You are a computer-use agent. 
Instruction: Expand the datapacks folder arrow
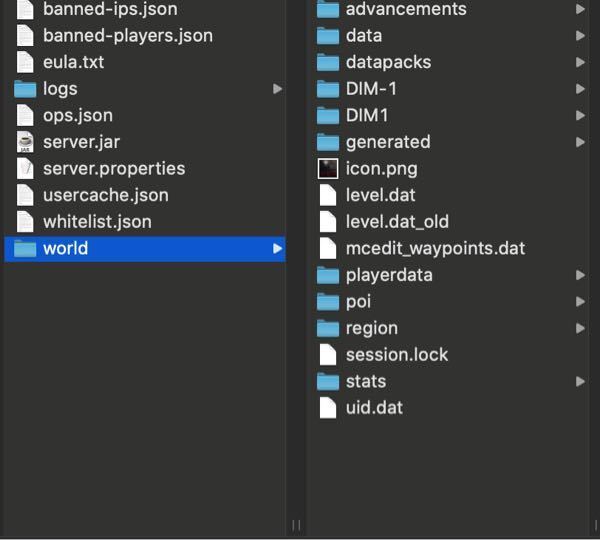click(x=580, y=62)
